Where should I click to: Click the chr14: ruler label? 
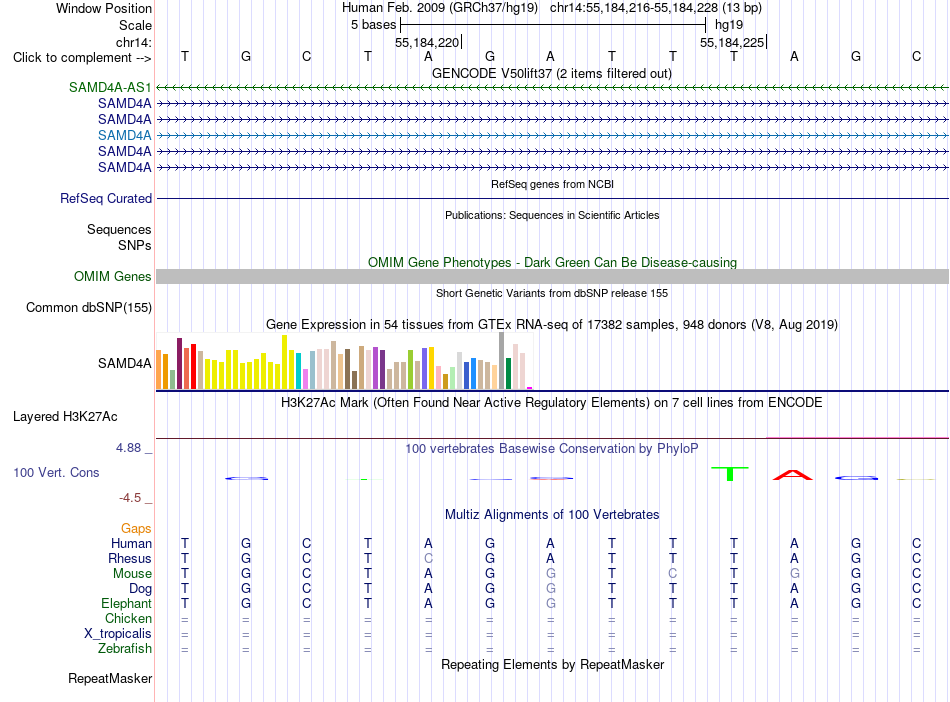(134, 42)
